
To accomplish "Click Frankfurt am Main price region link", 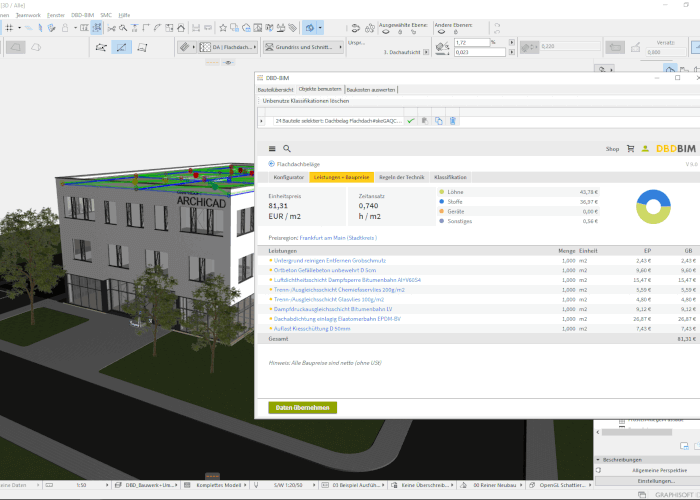I will pyautogui.click(x=338, y=238).
